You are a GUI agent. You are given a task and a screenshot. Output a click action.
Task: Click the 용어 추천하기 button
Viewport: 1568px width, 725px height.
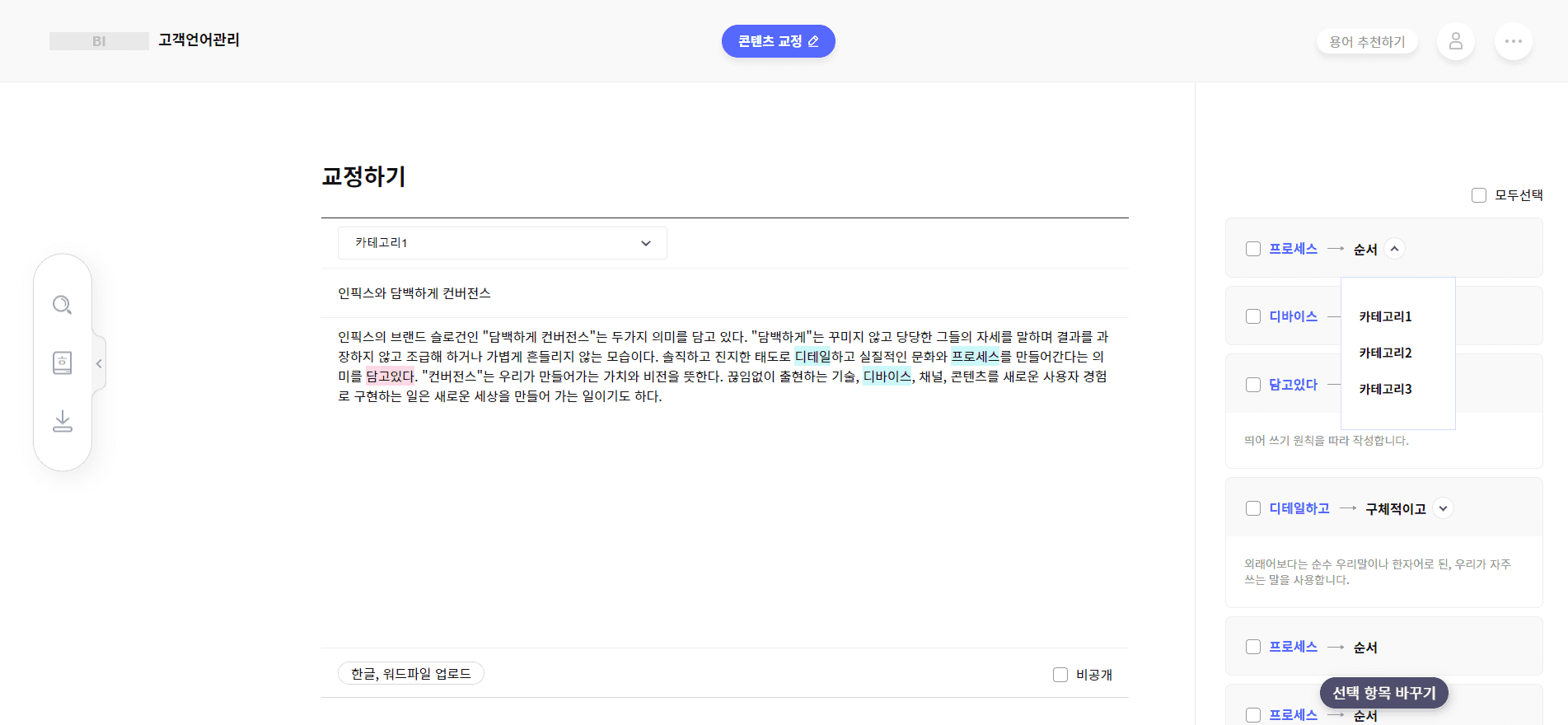coord(1367,41)
